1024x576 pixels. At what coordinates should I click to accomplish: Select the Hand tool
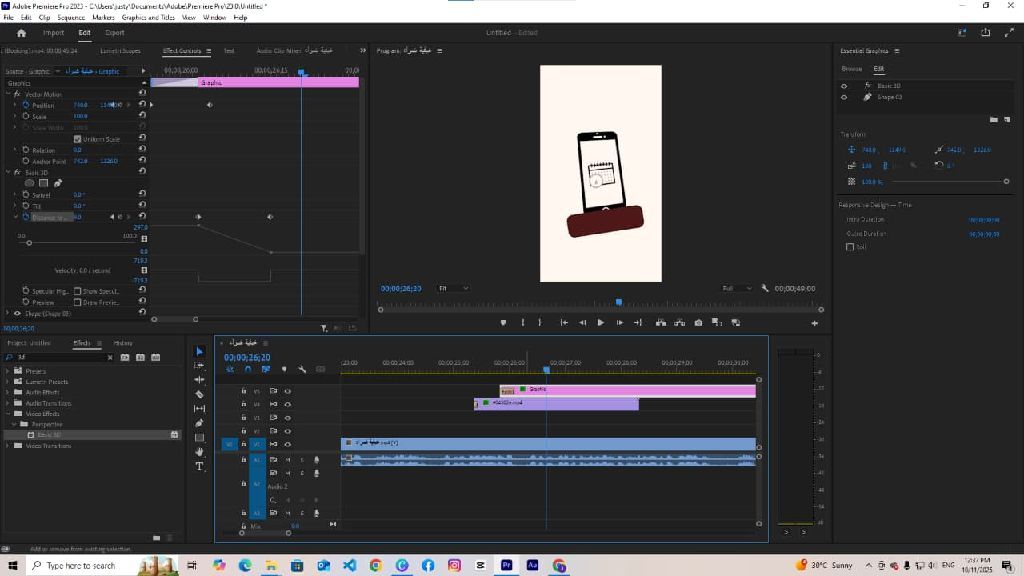(x=199, y=452)
